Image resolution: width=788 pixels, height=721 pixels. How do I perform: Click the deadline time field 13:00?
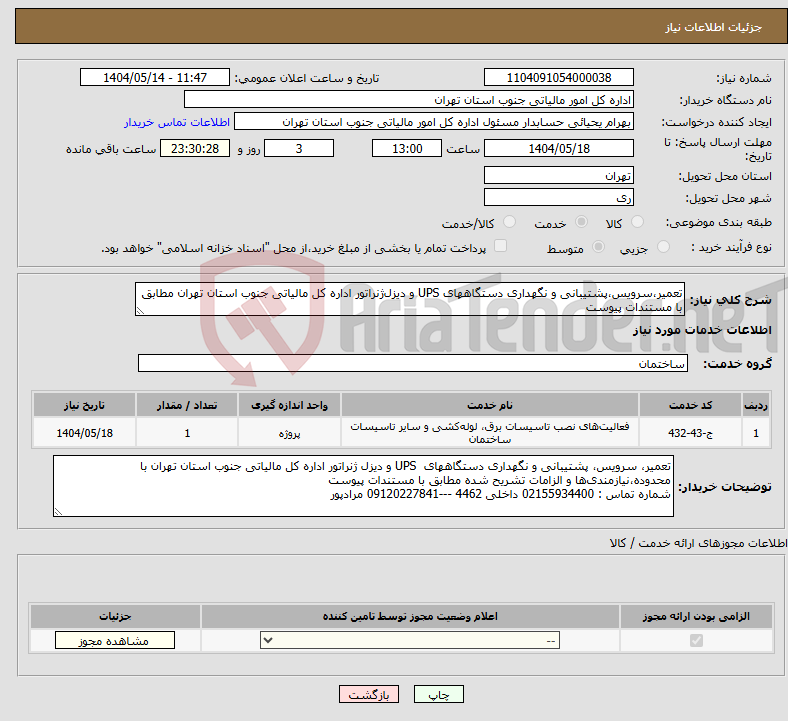coord(407,148)
